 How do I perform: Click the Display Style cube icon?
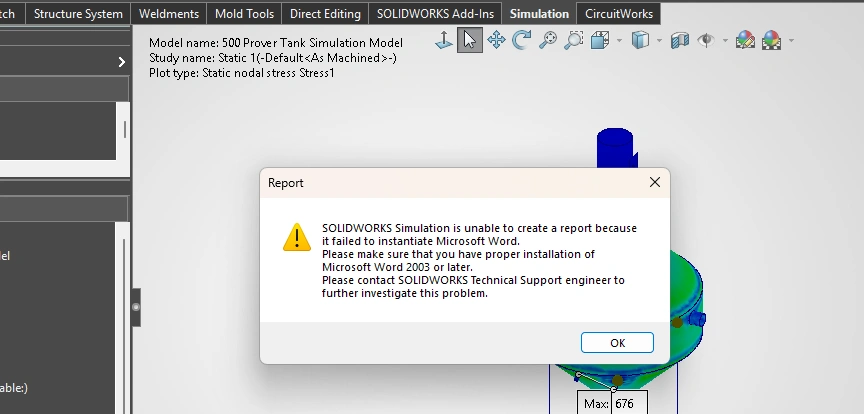[640, 40]
